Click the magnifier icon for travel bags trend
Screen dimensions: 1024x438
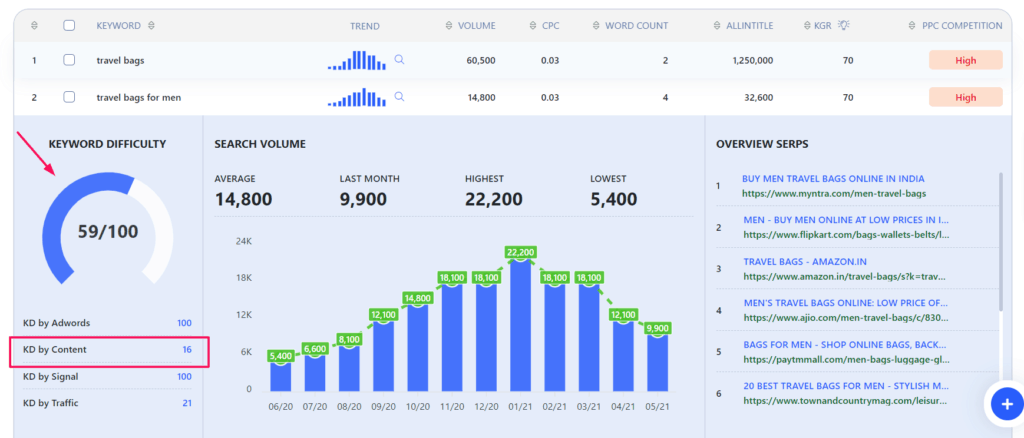point(399,60)
